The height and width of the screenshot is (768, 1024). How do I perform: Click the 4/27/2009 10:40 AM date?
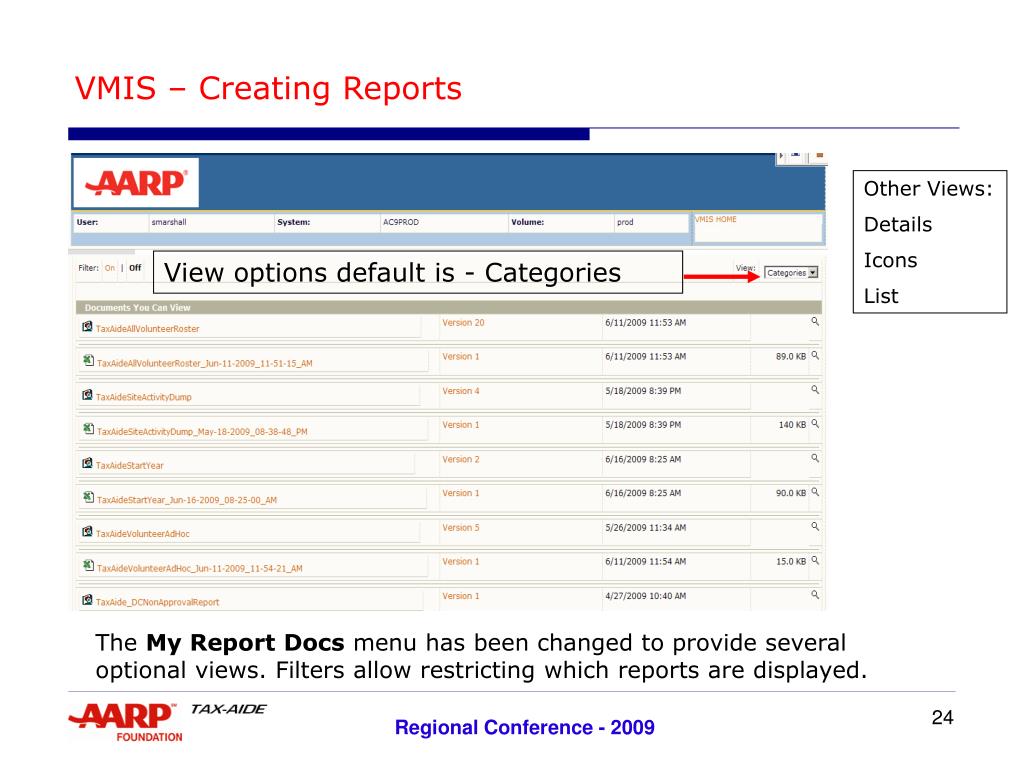(x=645, y=596)
